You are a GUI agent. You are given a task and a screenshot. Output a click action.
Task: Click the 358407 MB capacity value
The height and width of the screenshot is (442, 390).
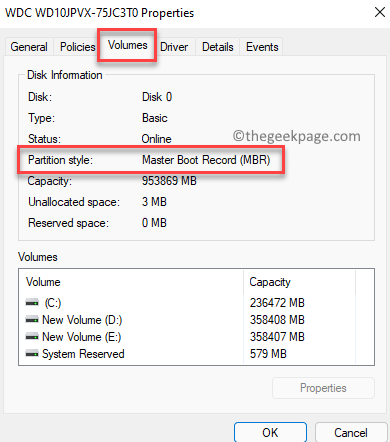click(277, 337)
